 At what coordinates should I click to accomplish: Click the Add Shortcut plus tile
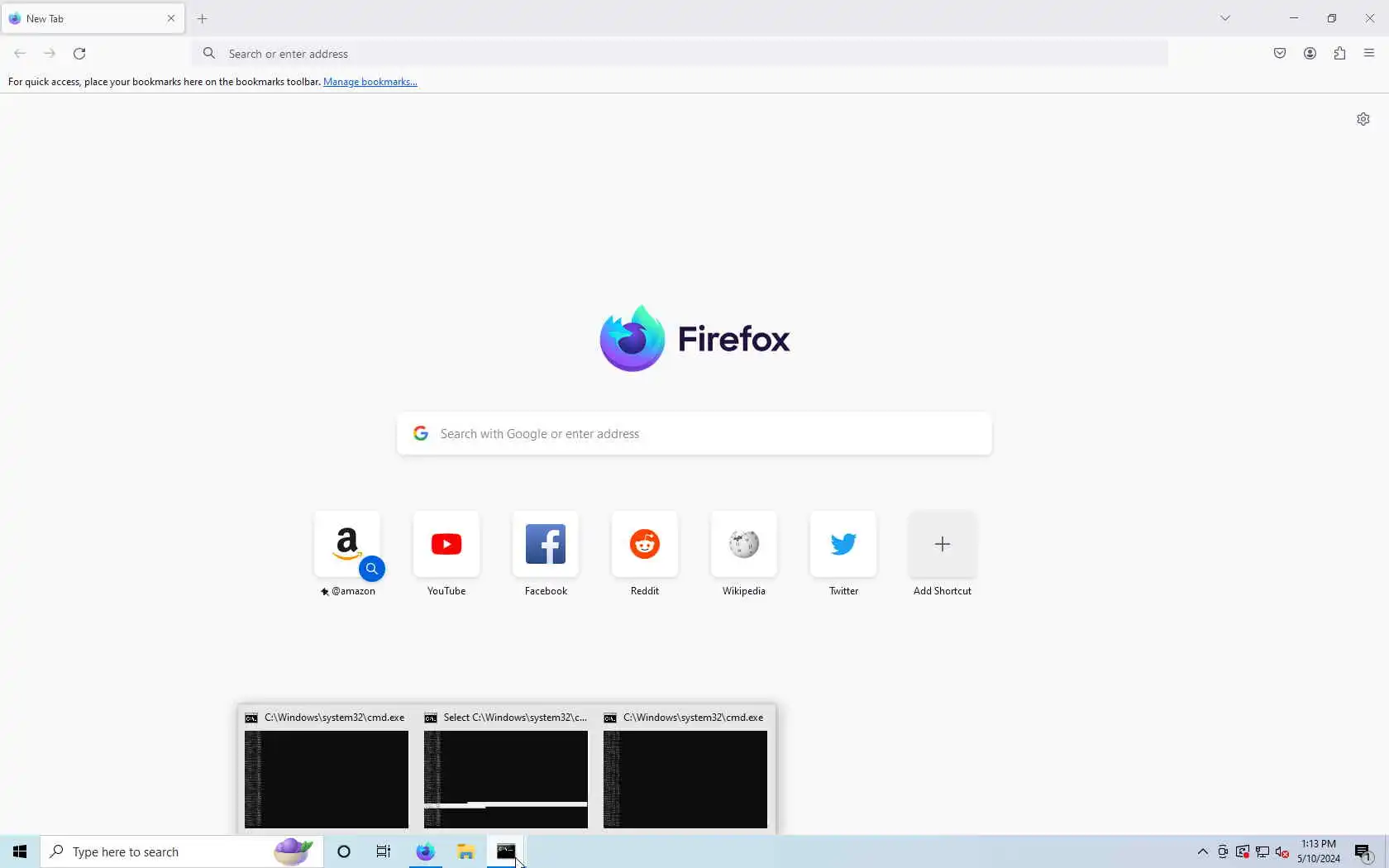tap(943, 544)
